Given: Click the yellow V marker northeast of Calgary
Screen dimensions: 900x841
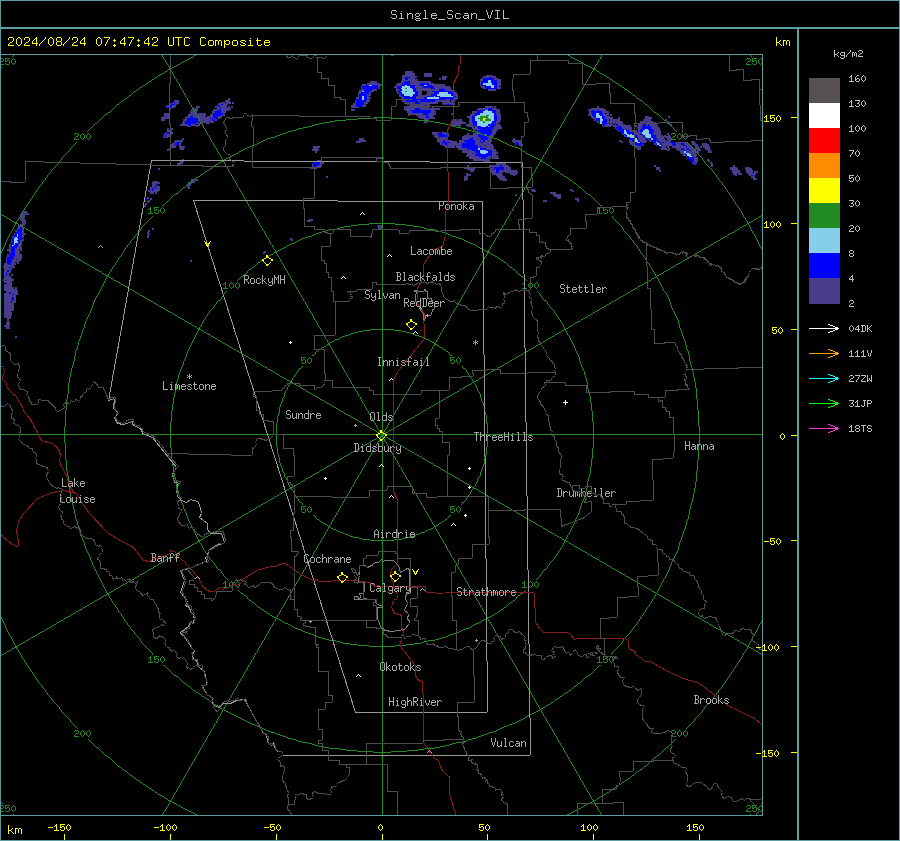Looking at the screenshot, I should tap(416, 572).
